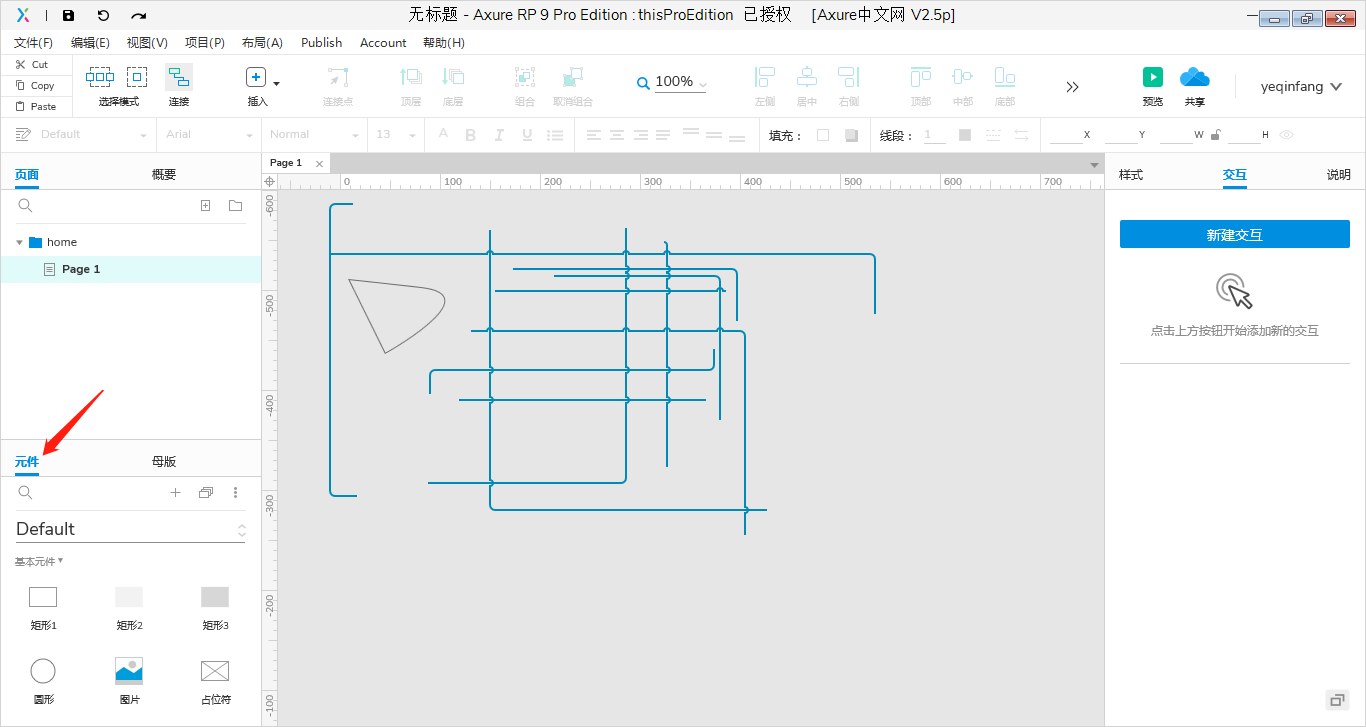1366x727 pixels.
Task: Click the 右侧 align right icon
Action: coord(849,77)
